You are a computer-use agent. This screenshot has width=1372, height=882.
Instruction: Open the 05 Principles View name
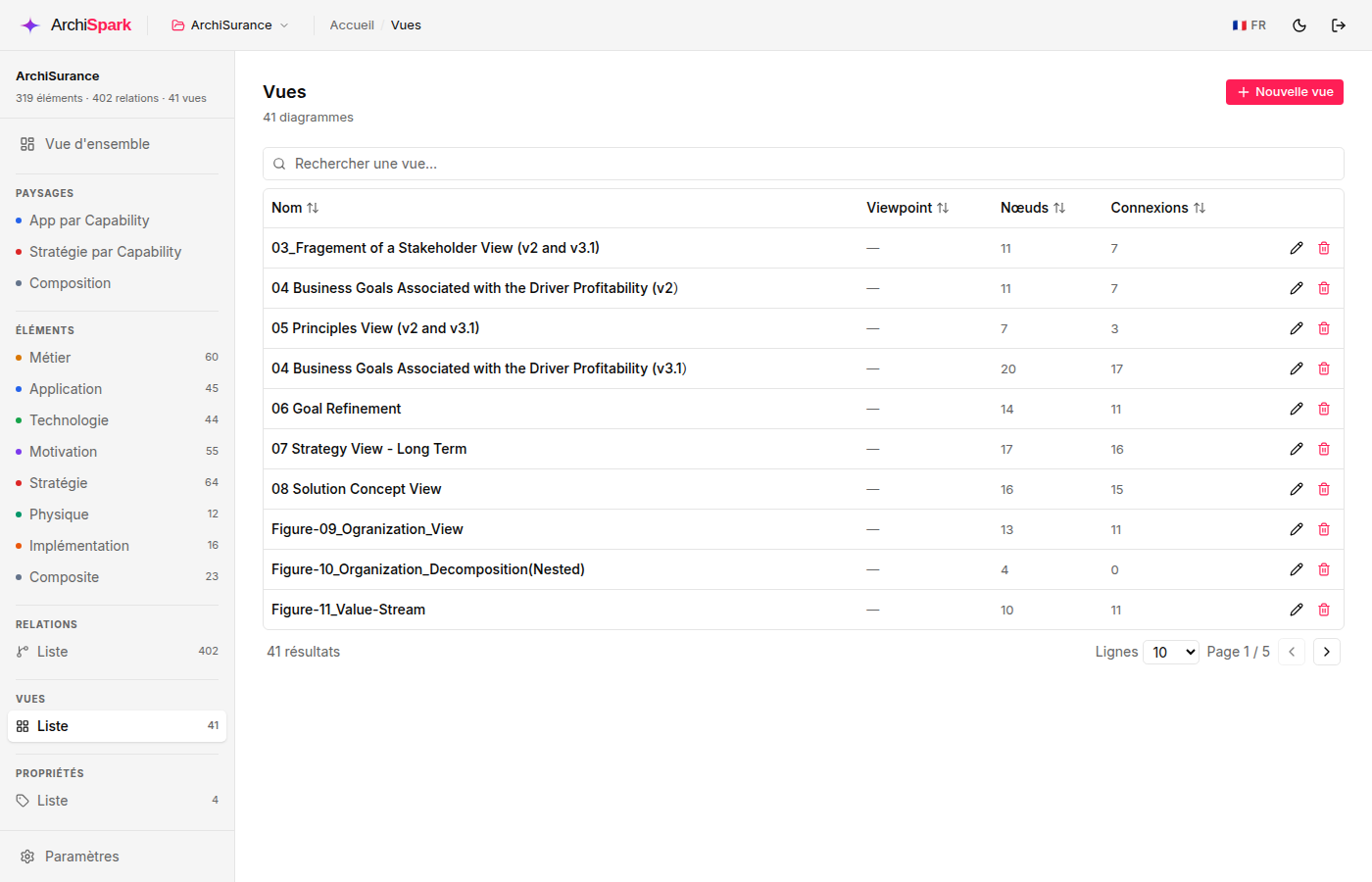pyautogui.click(x=375, y=328)
